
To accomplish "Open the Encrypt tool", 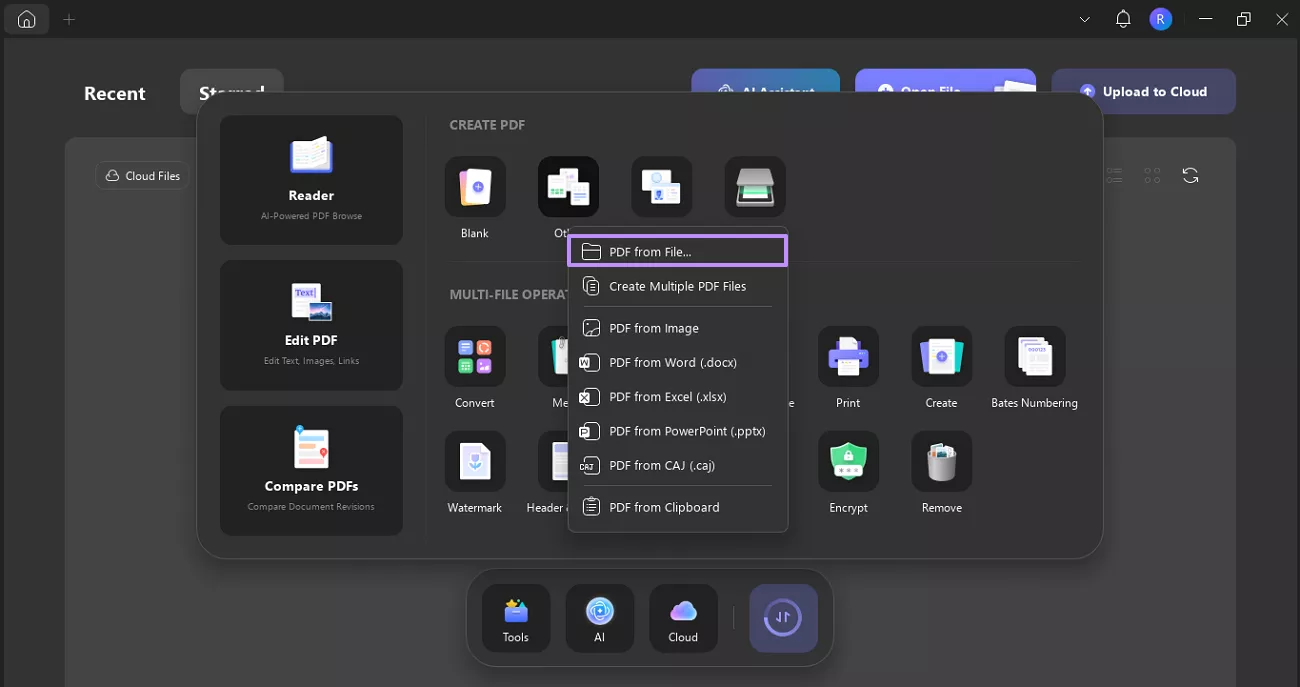I will tap(847, 461).
